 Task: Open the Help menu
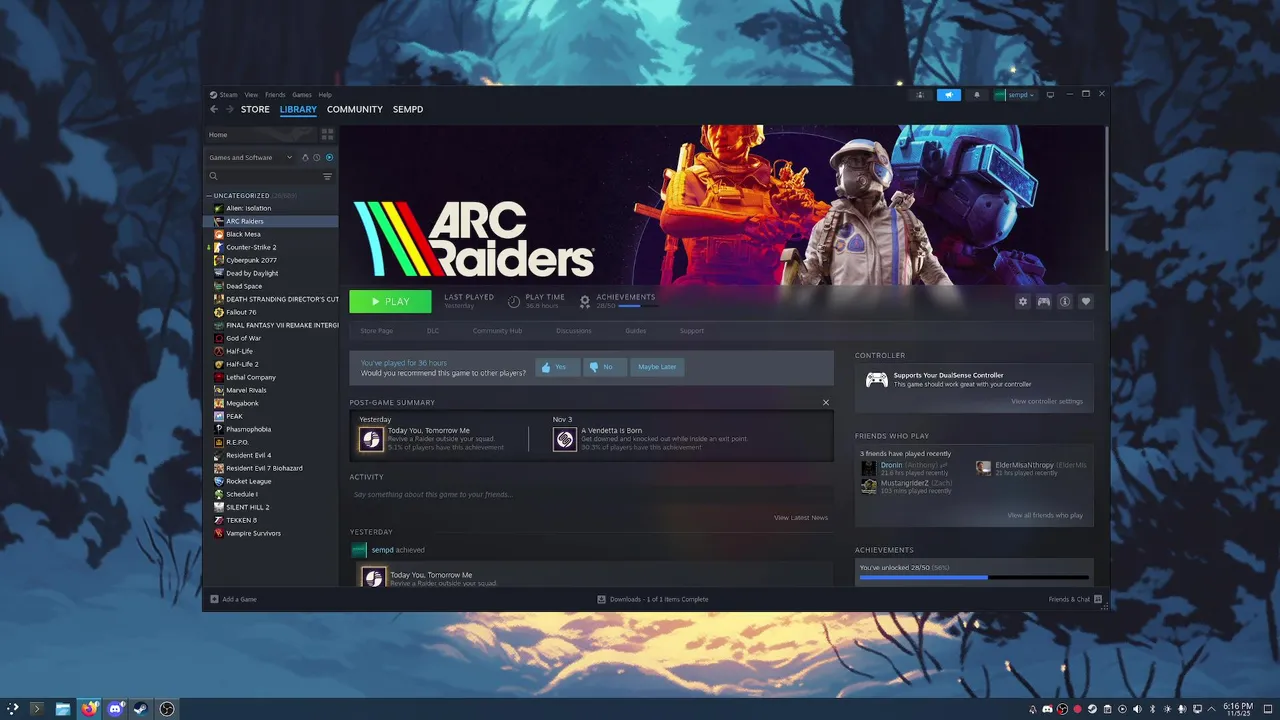click(x=325, y=95)
